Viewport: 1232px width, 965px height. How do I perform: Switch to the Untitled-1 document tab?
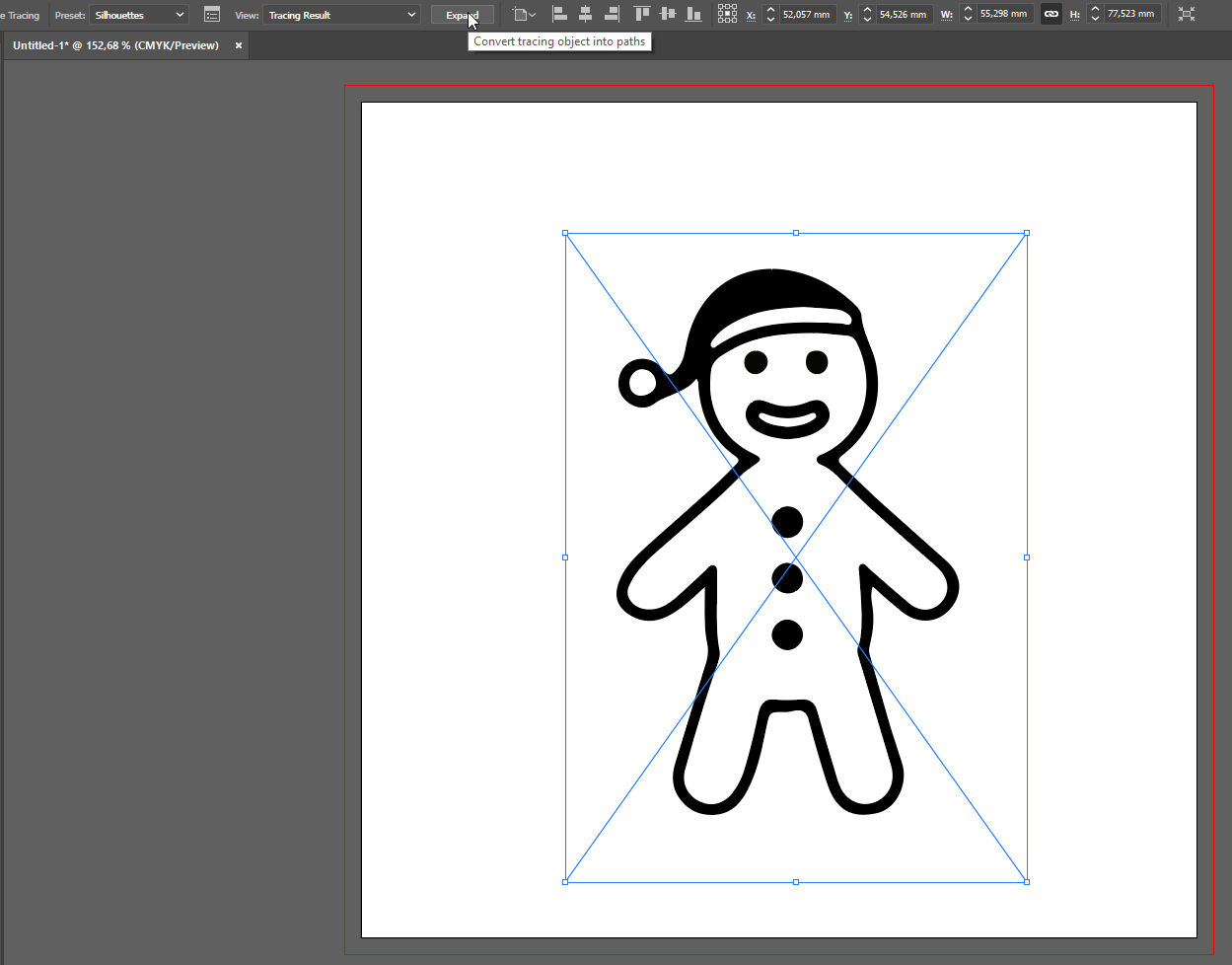pyautogui.click(x=115, y=45)
